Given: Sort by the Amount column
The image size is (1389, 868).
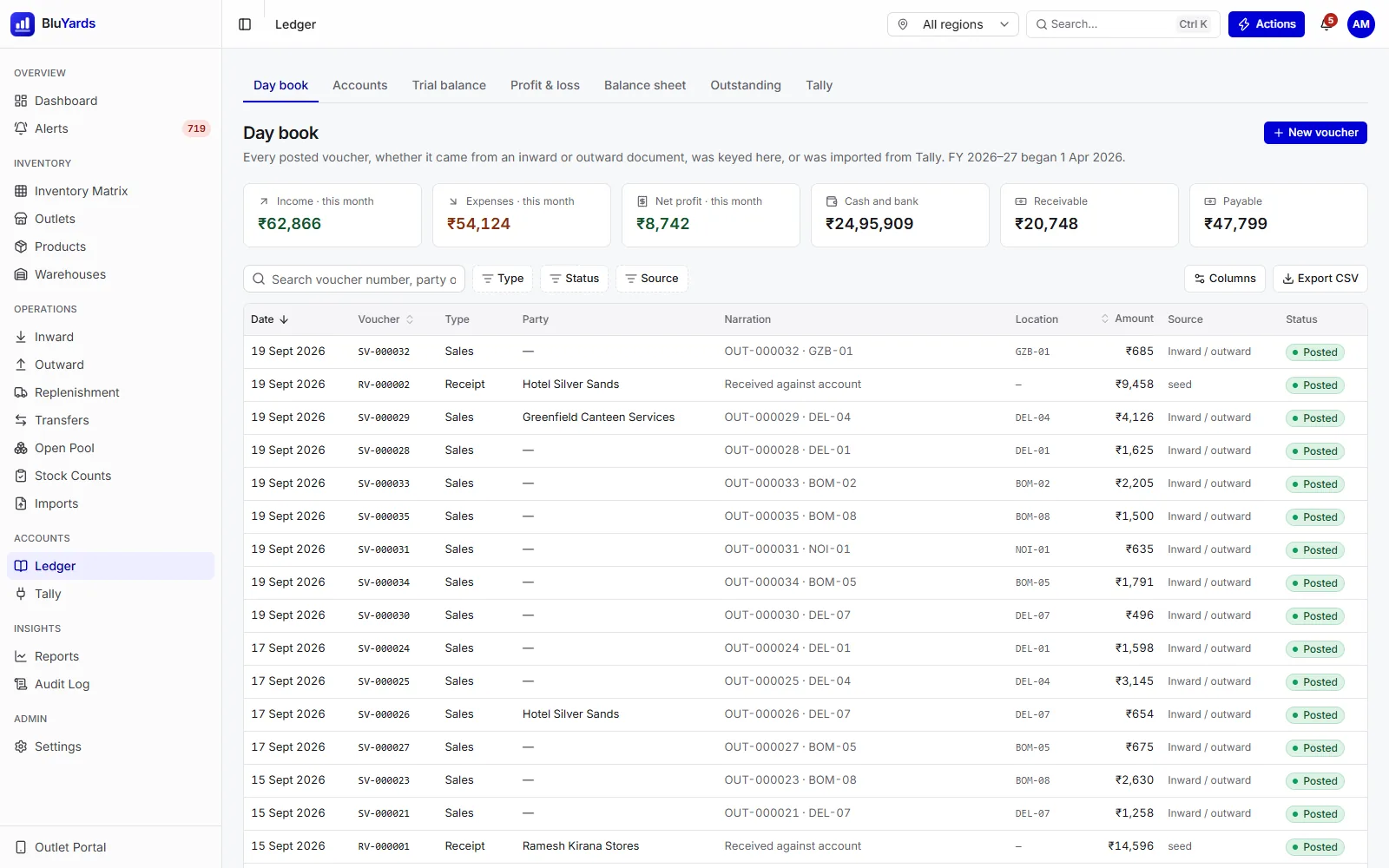Looking at the screenshot, I should pyautogui.click(x=1128, y=319).
